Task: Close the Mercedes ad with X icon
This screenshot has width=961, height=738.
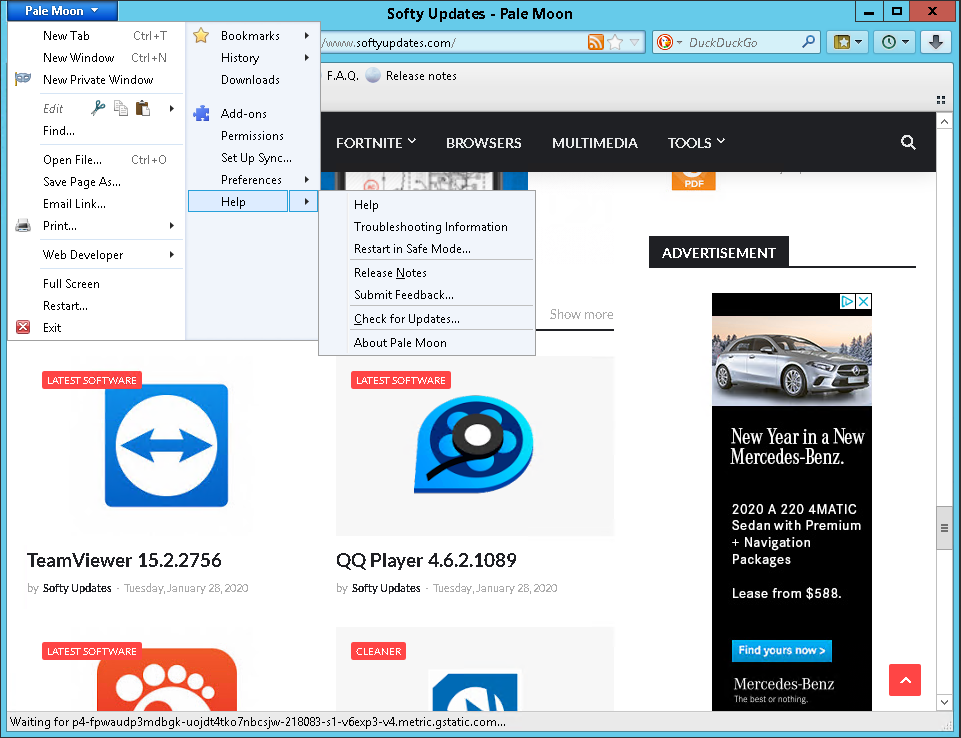Action: pyautogui.click(x=864, y=301)
